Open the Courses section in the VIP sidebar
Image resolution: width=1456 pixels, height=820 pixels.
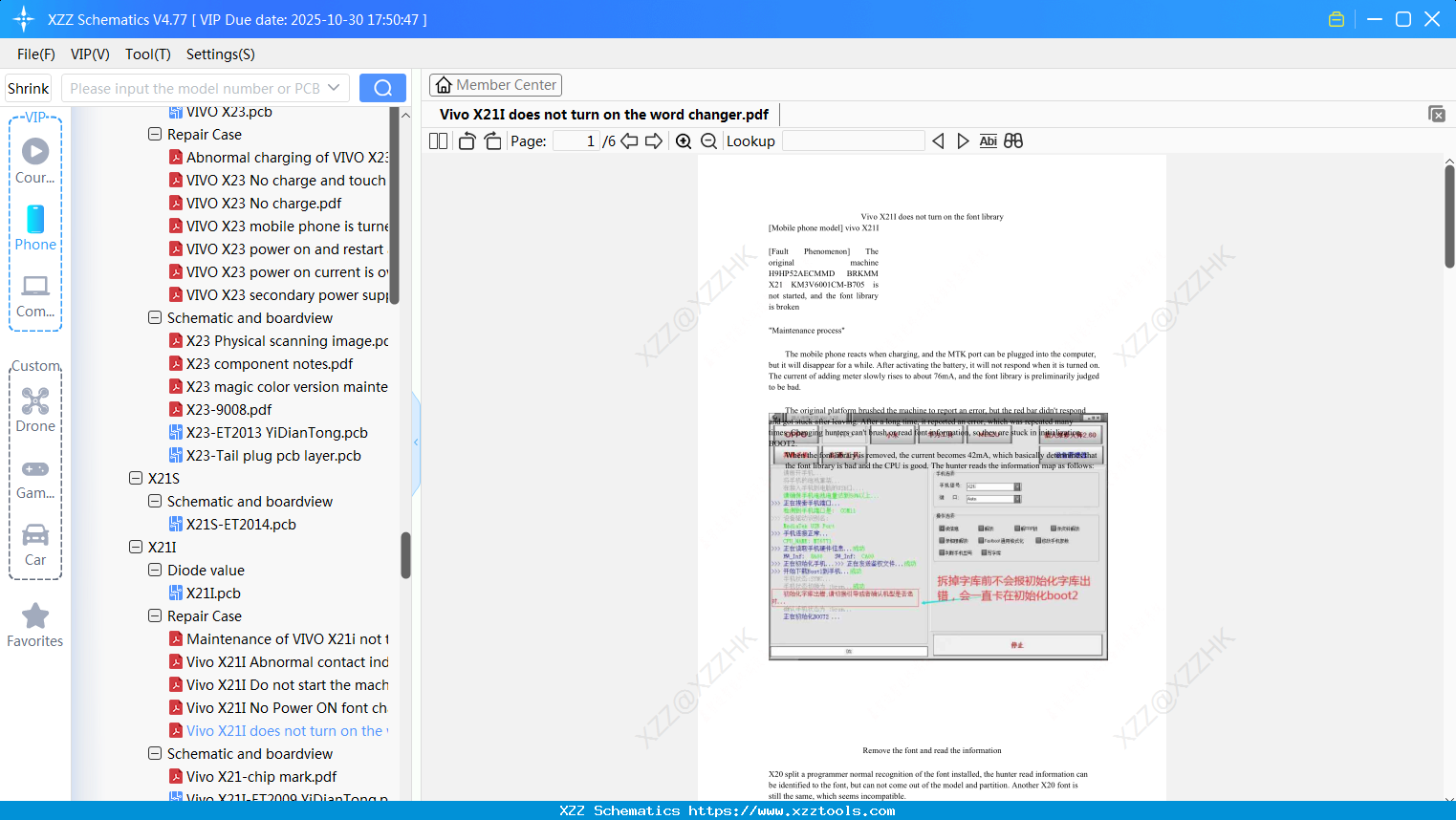coord(35,162)
